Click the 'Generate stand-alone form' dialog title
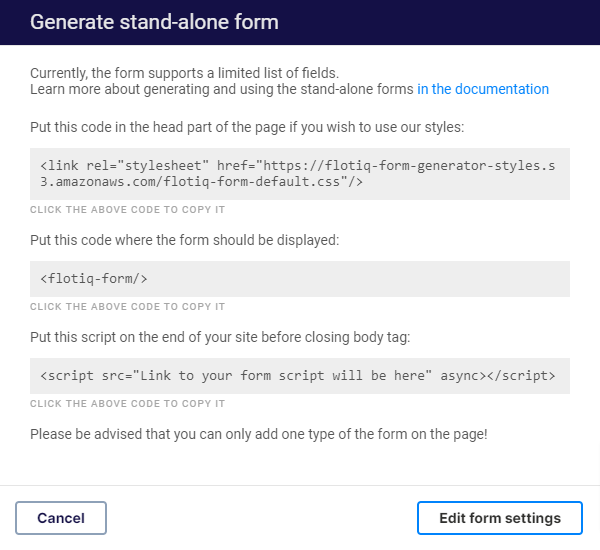Screen dimensions: 600x550 (154, 22)
